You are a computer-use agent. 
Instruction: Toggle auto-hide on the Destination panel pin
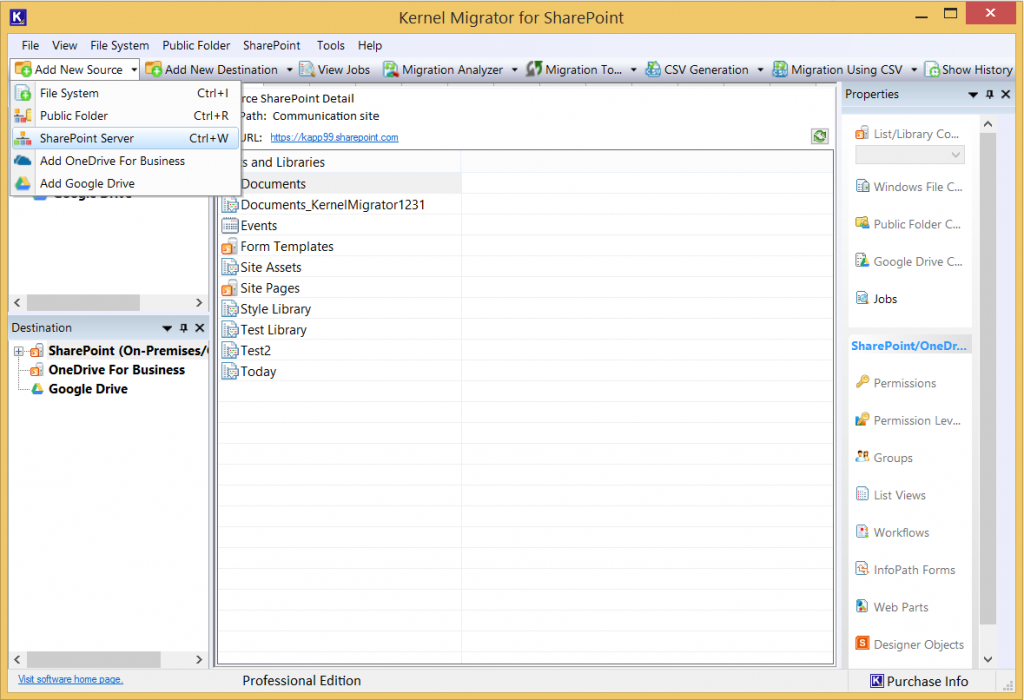[182, 327]
